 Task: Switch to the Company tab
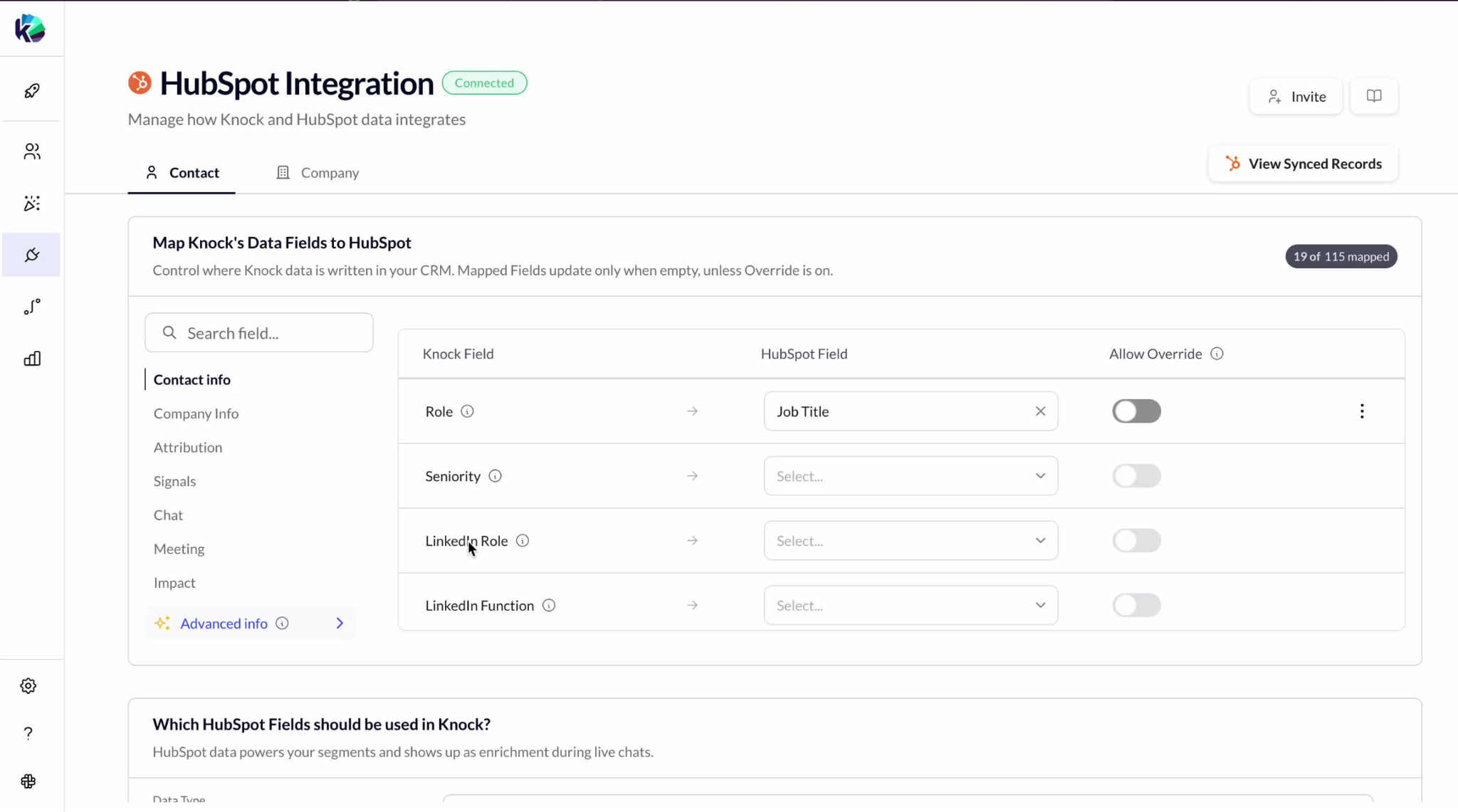(318, 173)
